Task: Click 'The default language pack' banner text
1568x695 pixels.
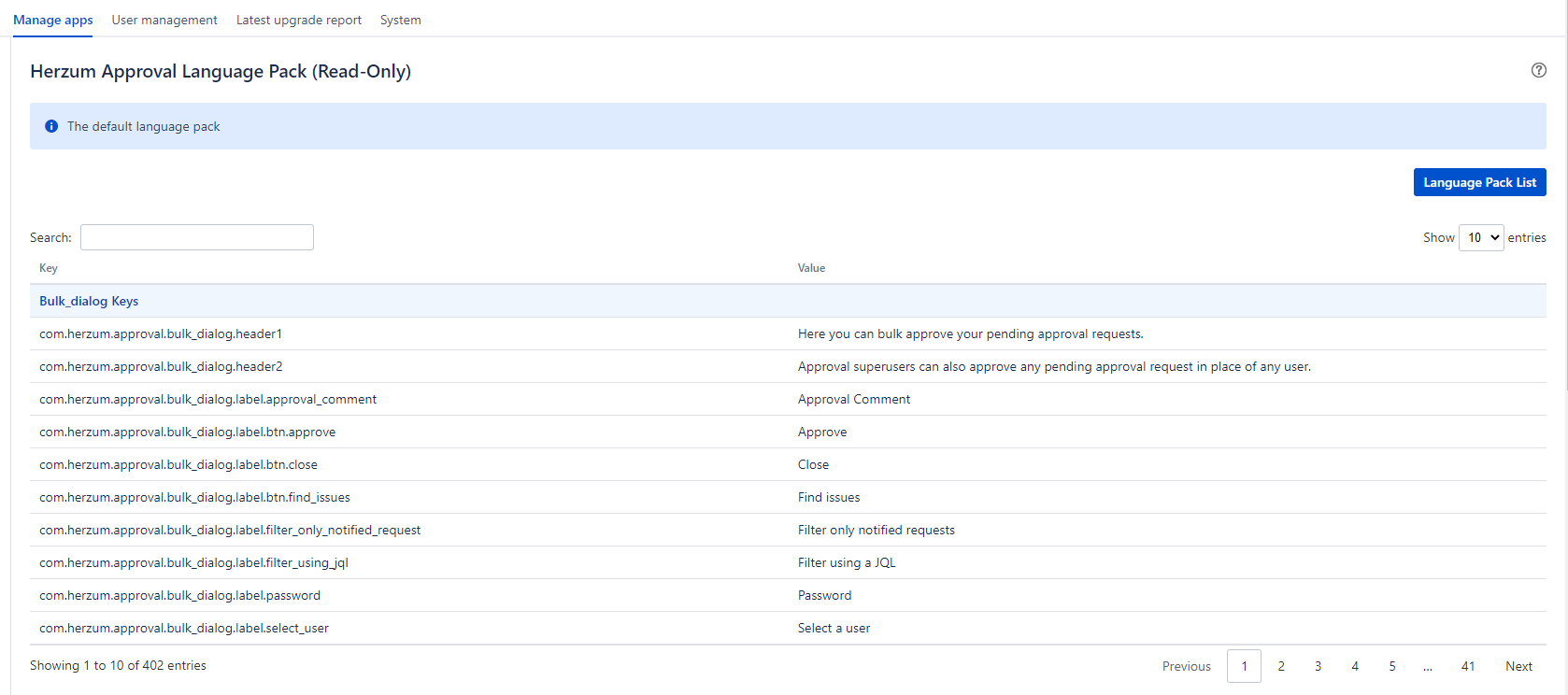Action: point(144,126)
